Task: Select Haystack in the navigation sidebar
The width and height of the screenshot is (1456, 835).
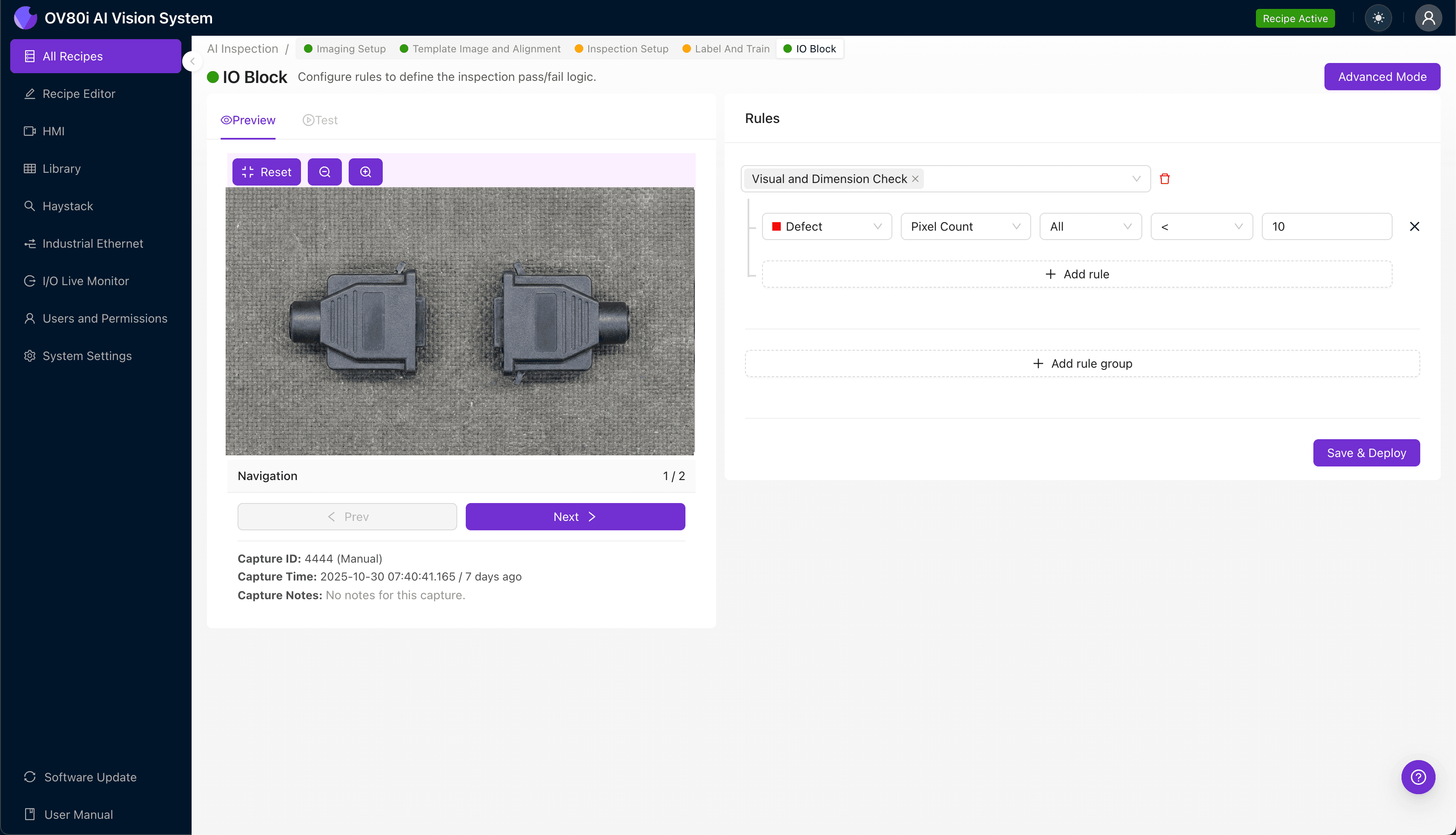Action: [x=68, y=206]
